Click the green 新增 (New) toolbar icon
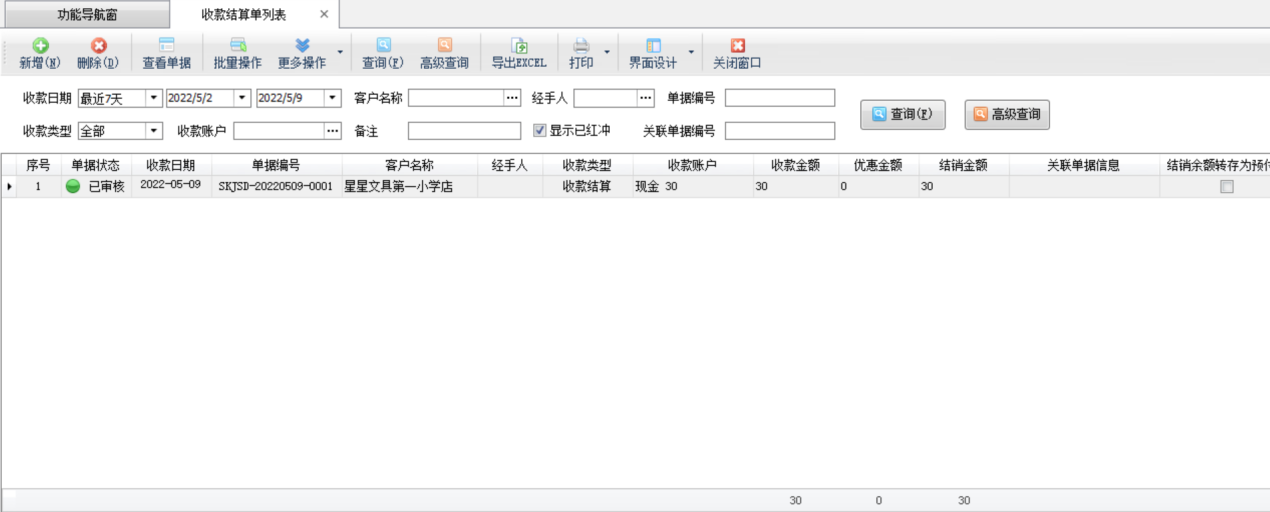Image resolution: width=1270 pixels, height=512 pixels. [x=40, y=46]
